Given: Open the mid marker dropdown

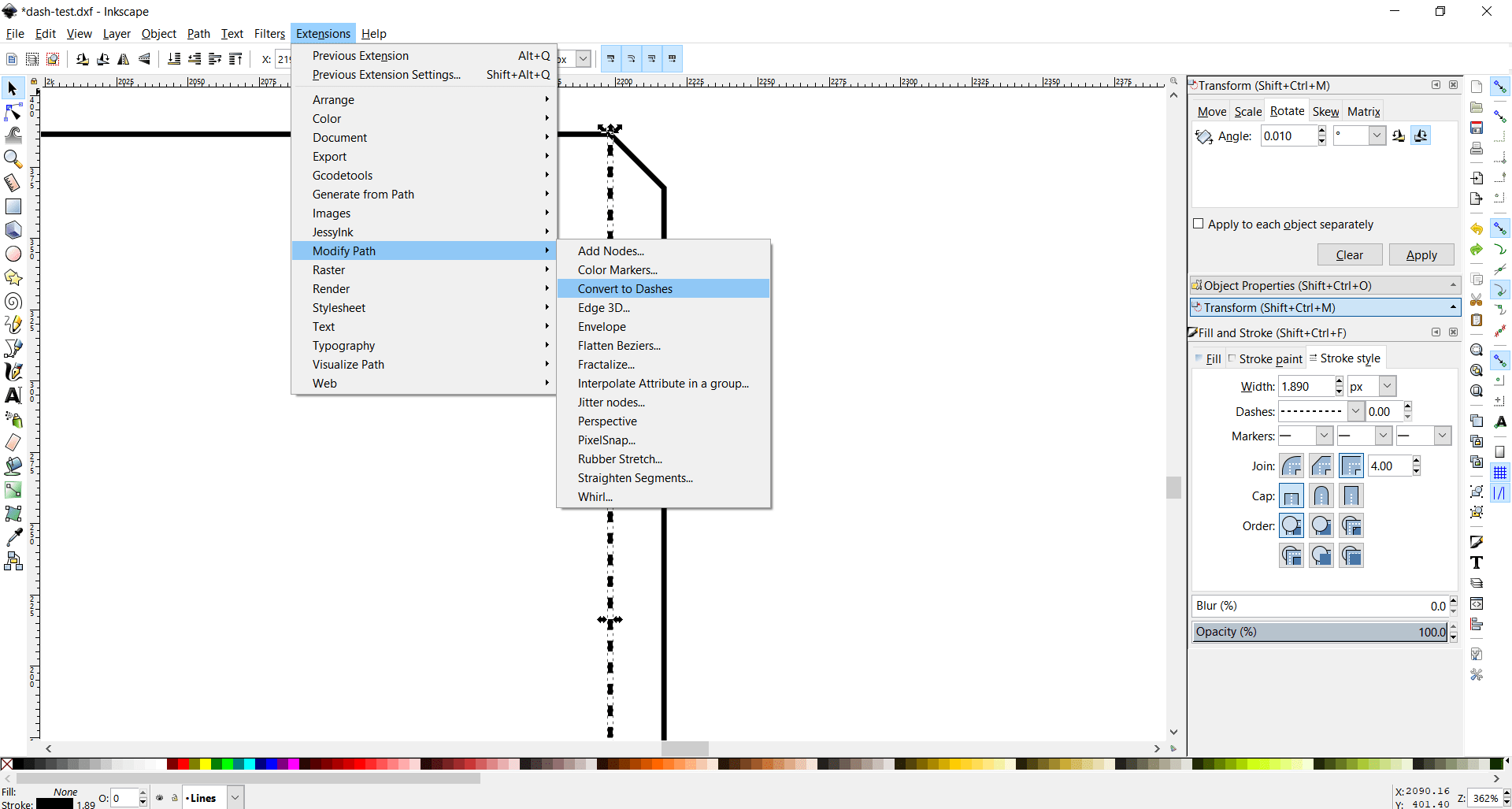Looking at the screenshot, I should [1384, 436].
